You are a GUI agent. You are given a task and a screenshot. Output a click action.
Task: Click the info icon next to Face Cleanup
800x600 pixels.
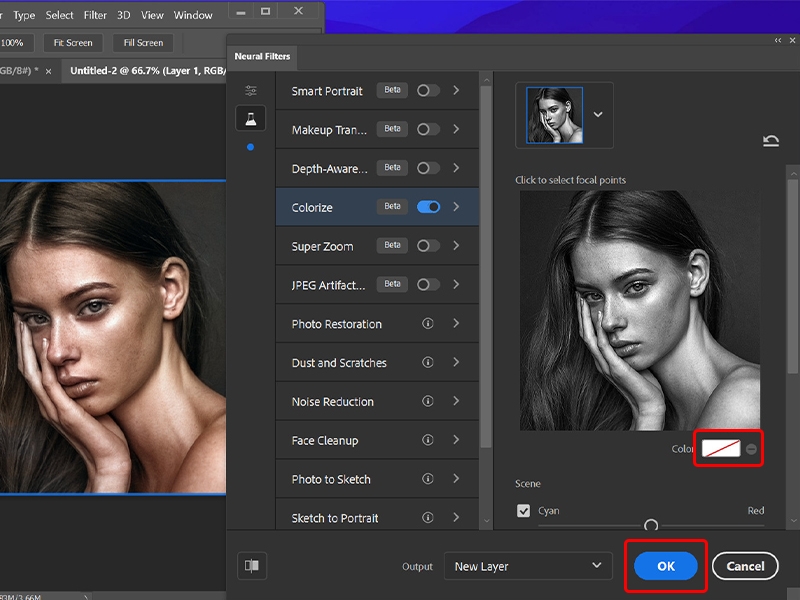[x=428, y=440]
